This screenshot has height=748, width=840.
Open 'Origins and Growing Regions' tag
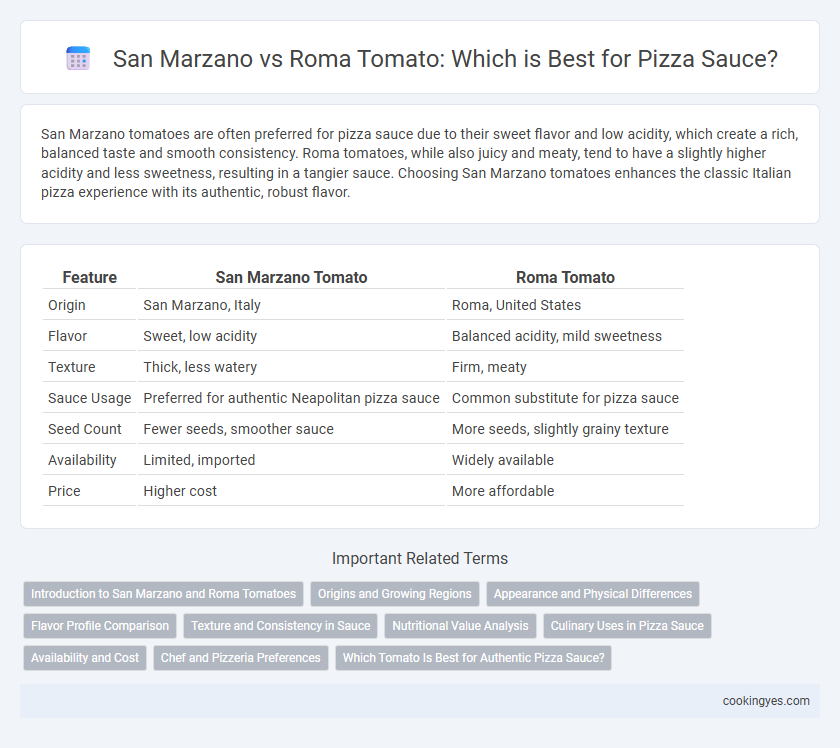pyautogui.click(x=395, y=594)
